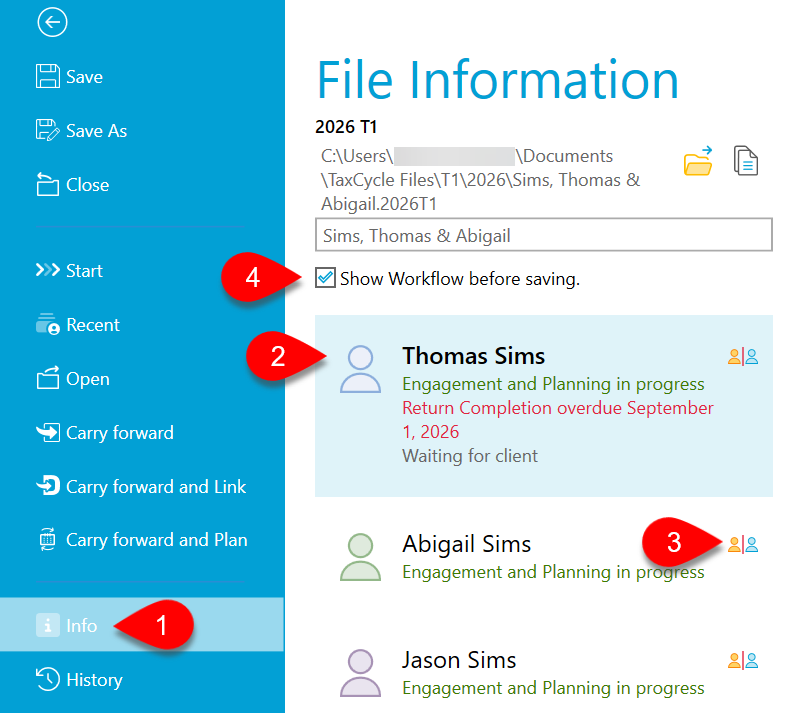Click uncouple icon beside Abigail Sims
The image size is (785, 713).
(x=743, y=544)
